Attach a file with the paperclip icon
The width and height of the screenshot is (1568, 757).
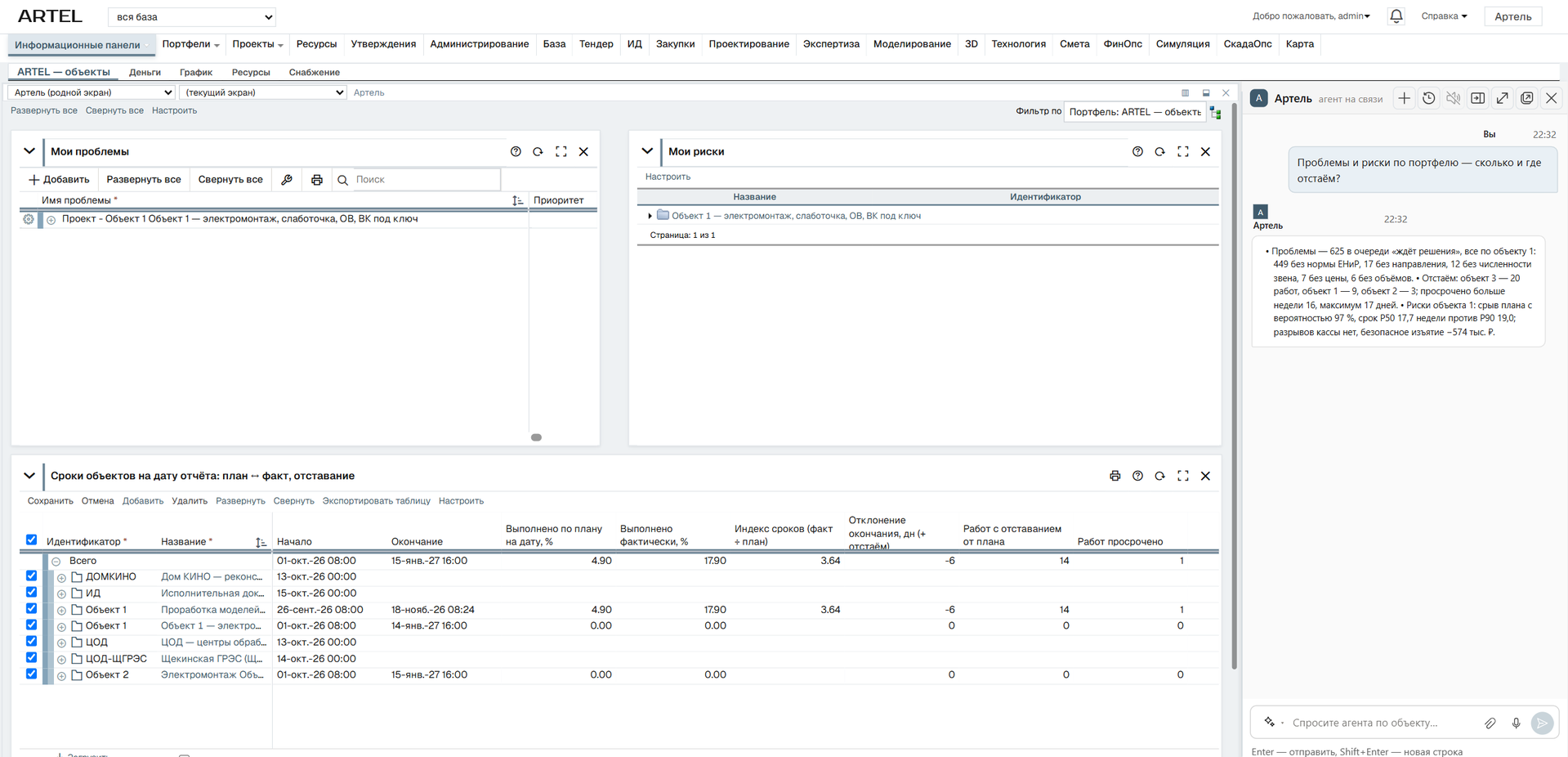[1490, 723]
